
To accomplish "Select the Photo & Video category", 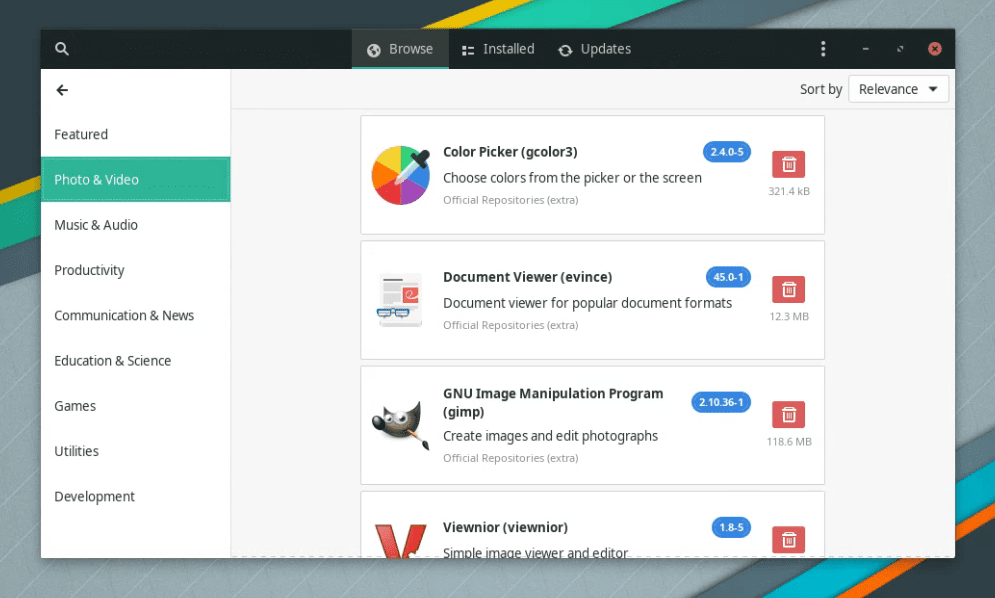I will pos(135,180).
